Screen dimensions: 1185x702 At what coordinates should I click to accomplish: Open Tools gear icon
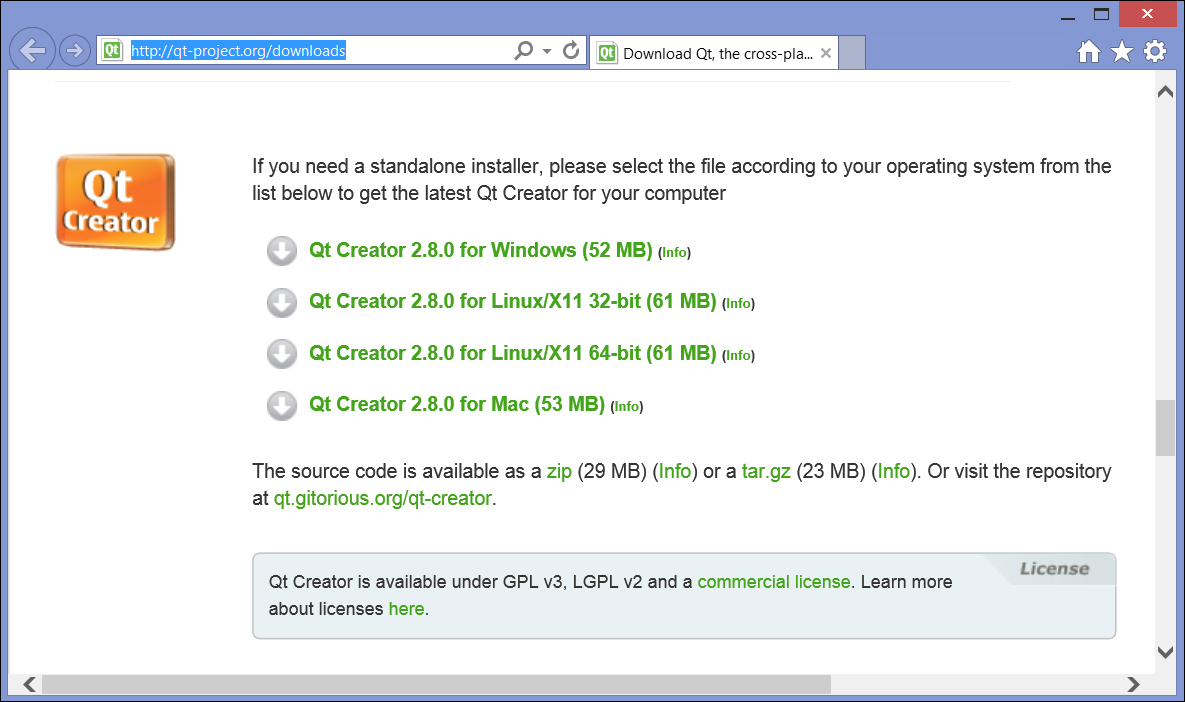(1155, 51)
